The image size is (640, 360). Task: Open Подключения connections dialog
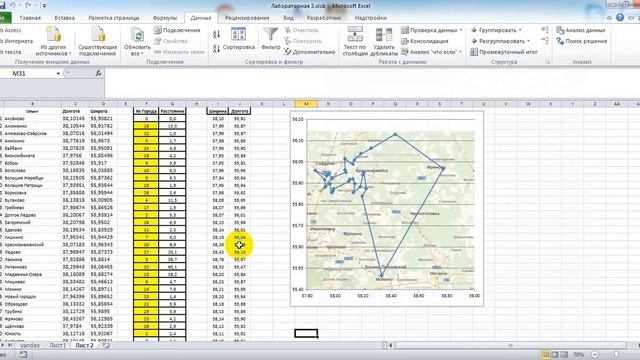pos(177,30)
